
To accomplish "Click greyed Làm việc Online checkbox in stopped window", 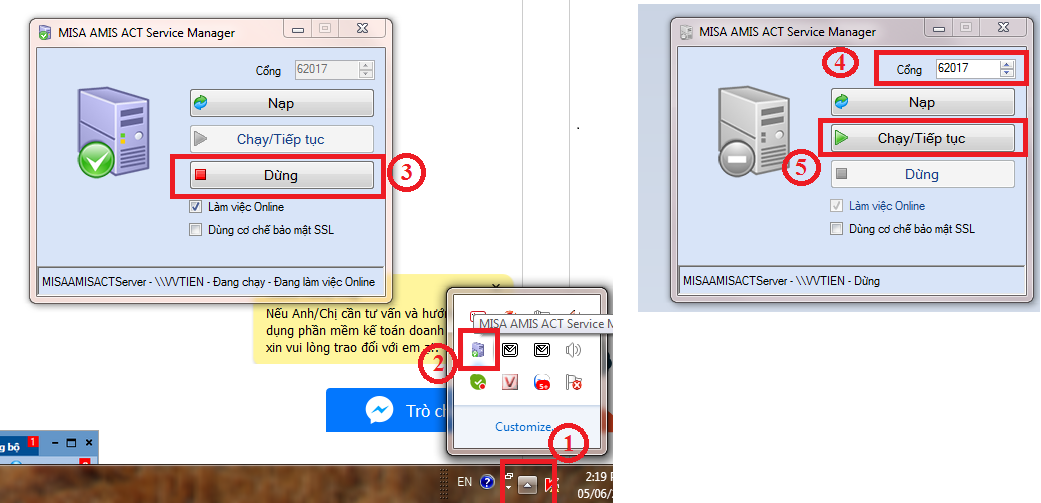I will 837,206.
